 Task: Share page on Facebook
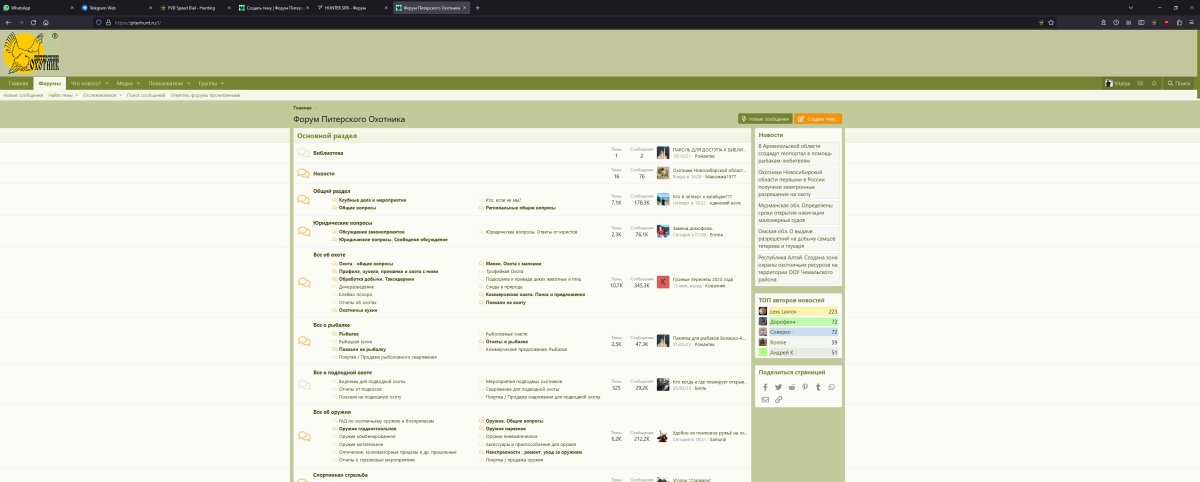766,387
